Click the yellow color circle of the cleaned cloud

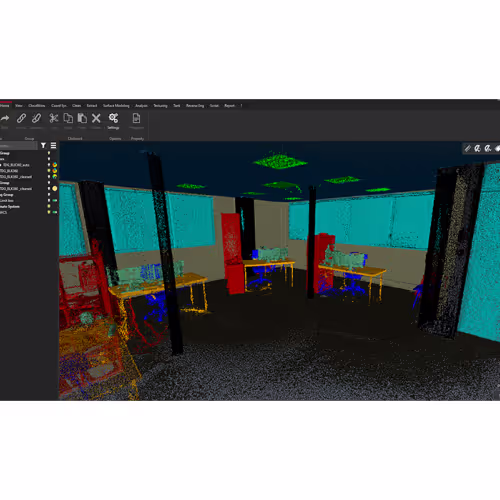tap(55, 189)
